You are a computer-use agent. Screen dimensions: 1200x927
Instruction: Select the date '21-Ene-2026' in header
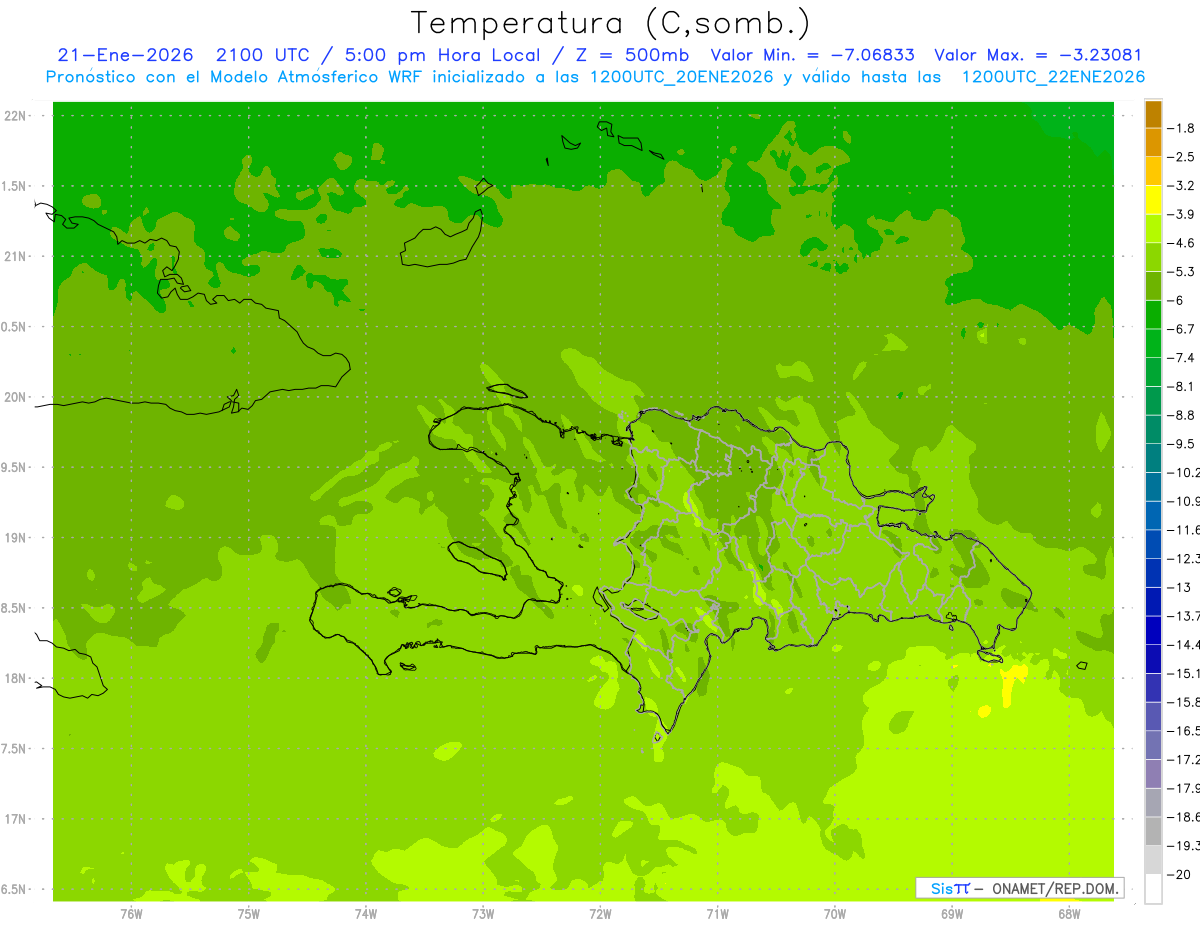pos(125,55)
